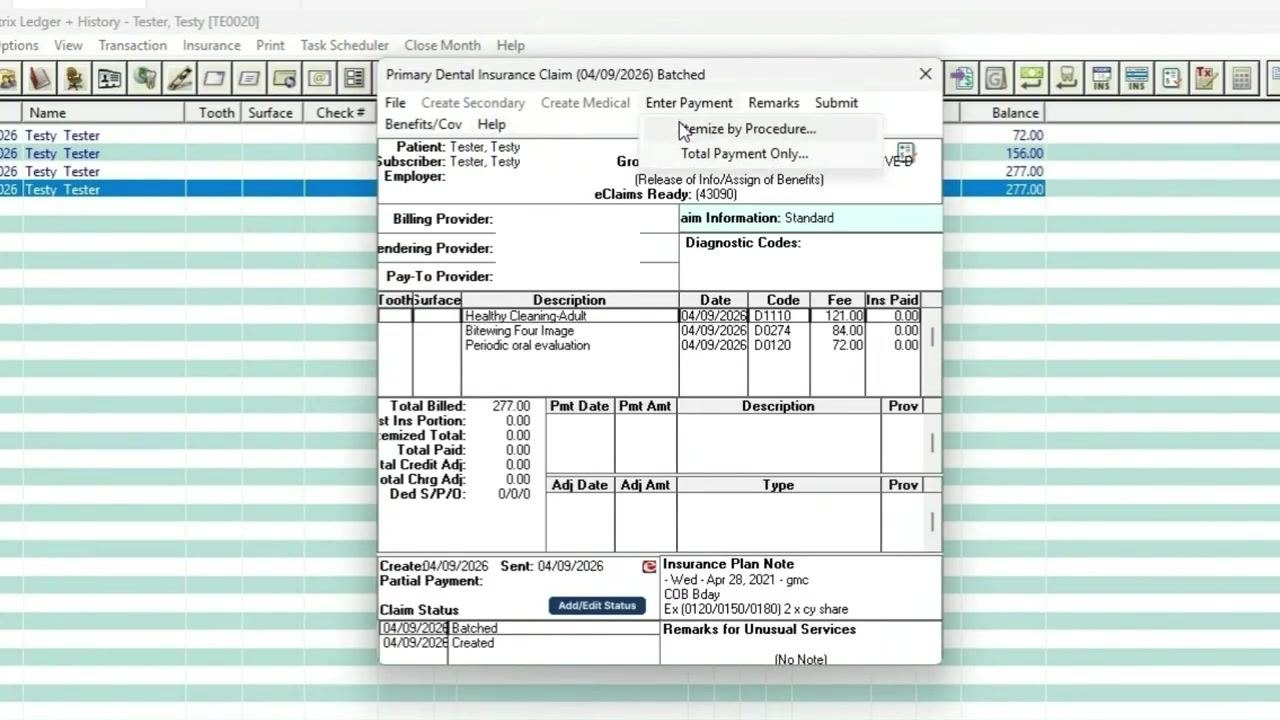Click the purple arrow dollar document icon
This screenshot has height=720, width=1280.
[x=962, y=78]
